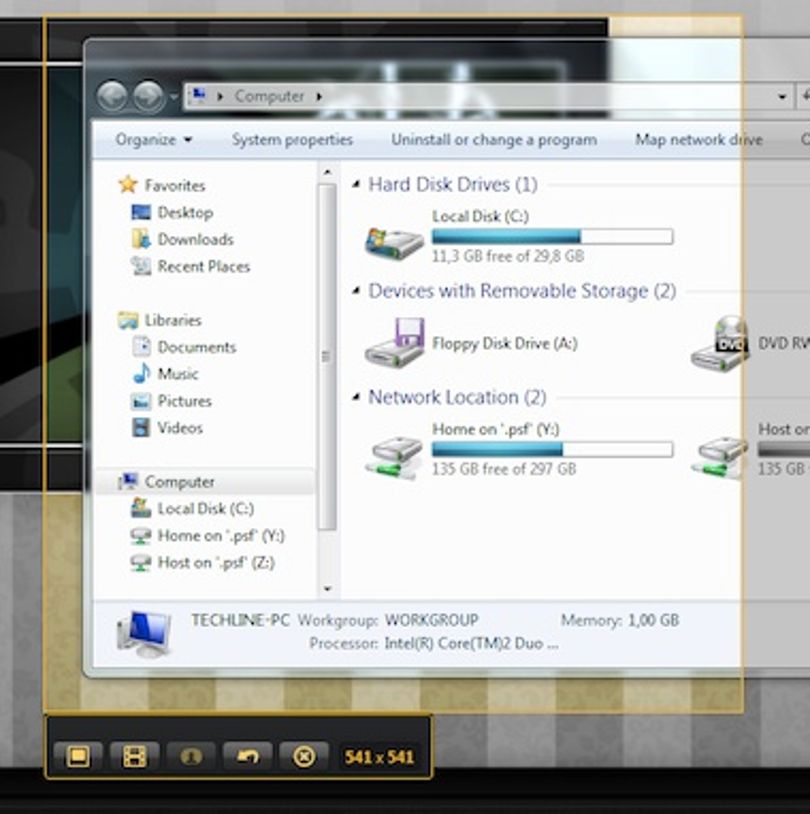Click the webcam capture icon in toolbar
The width and height of the screenshot is (810, 814).
tap(191, 756)
